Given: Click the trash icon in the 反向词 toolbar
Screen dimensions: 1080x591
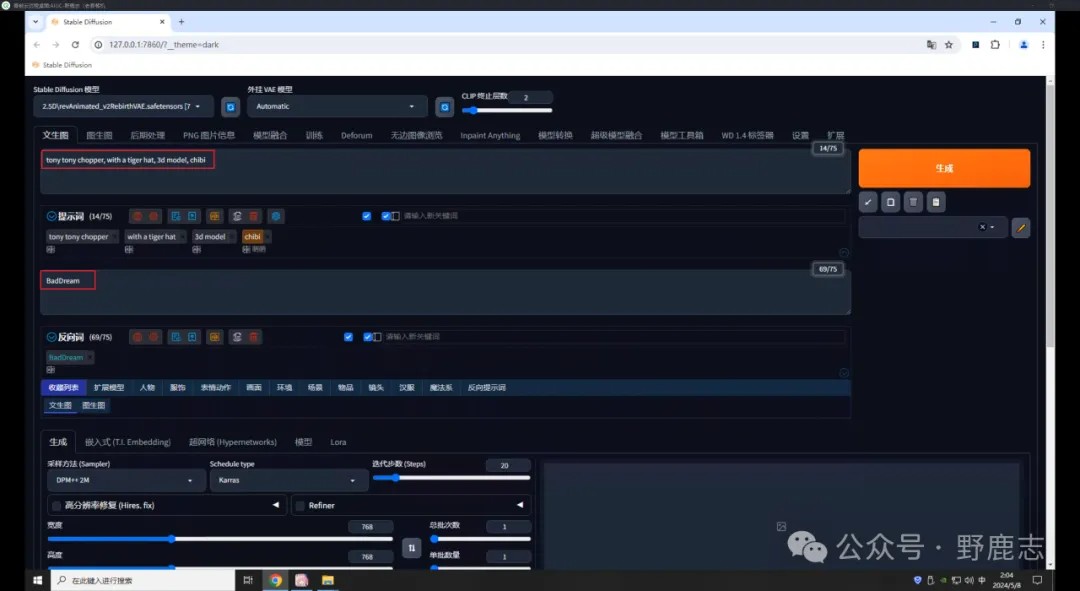Looking at the screenshot, I should click(253, 337).
